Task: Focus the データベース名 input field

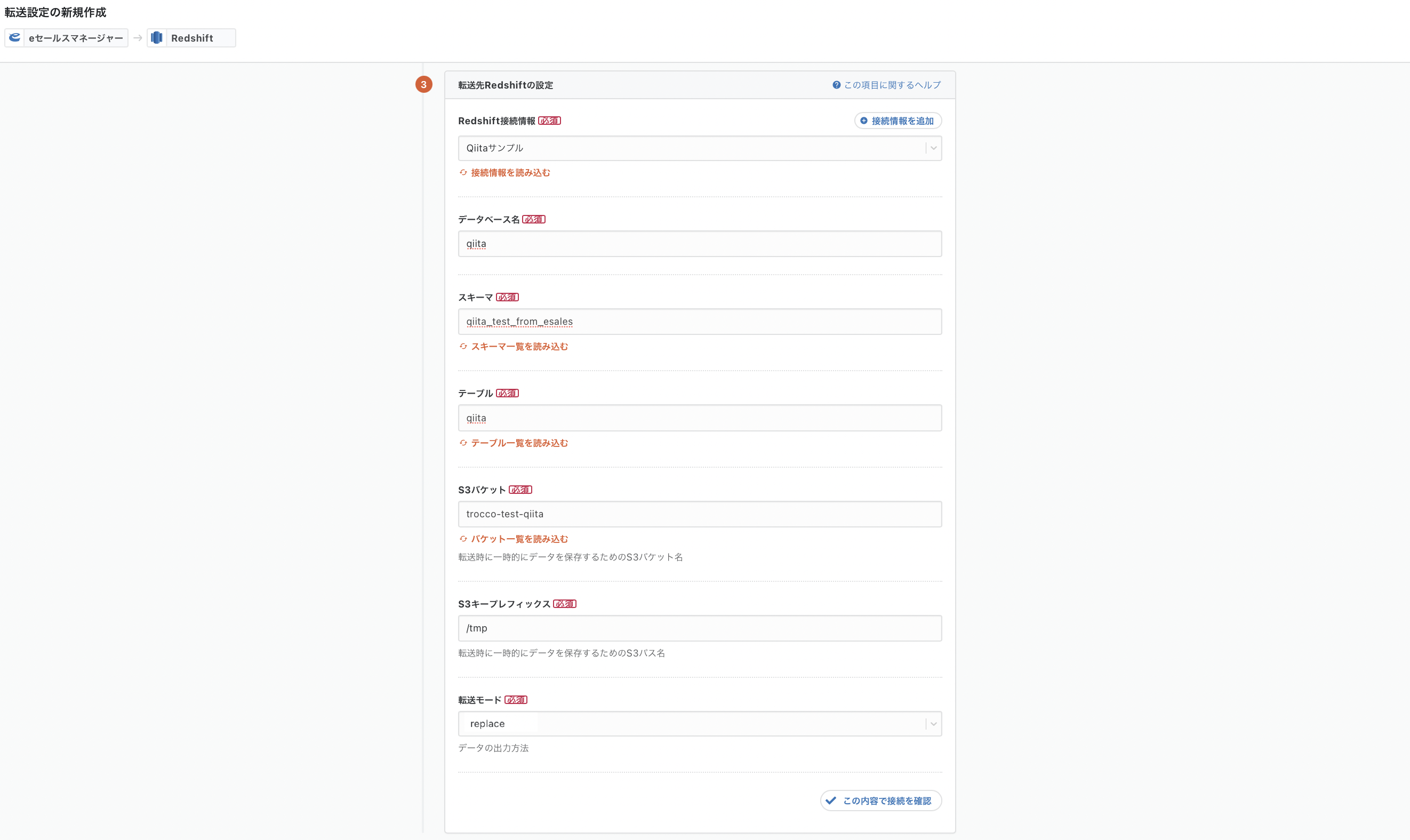Action: coord(699,244)
